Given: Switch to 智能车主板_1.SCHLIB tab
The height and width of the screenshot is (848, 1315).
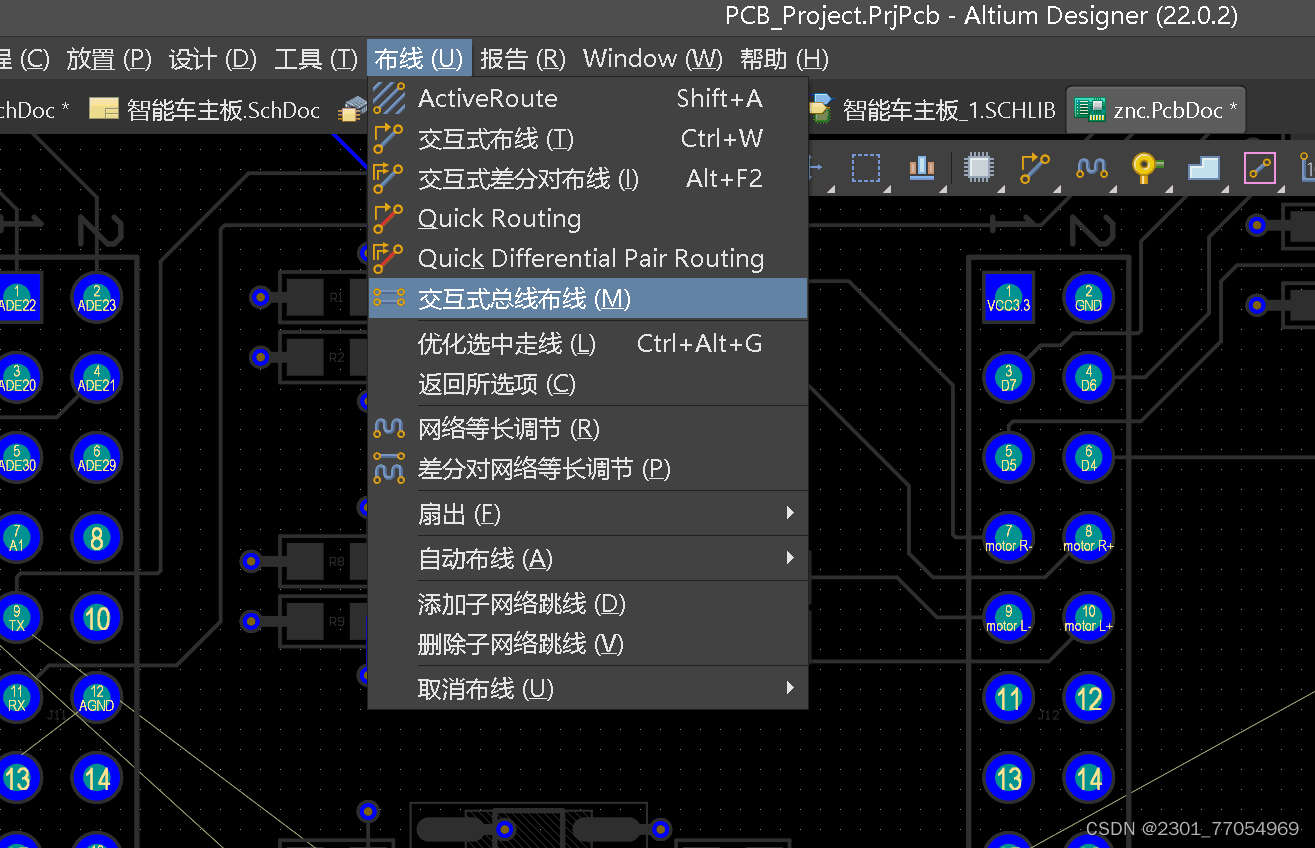Looking at the screenshot, I should tap(932, 110).
